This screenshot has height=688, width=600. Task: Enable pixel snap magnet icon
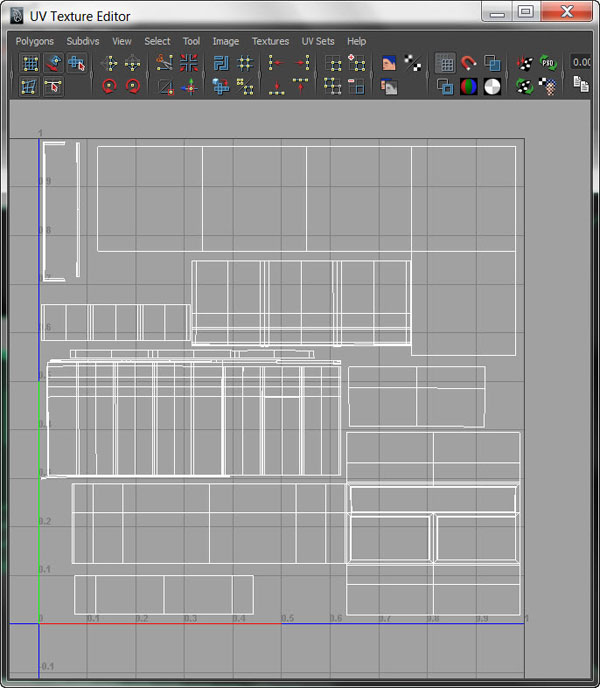pyautogui.click(x=469, y=63)
